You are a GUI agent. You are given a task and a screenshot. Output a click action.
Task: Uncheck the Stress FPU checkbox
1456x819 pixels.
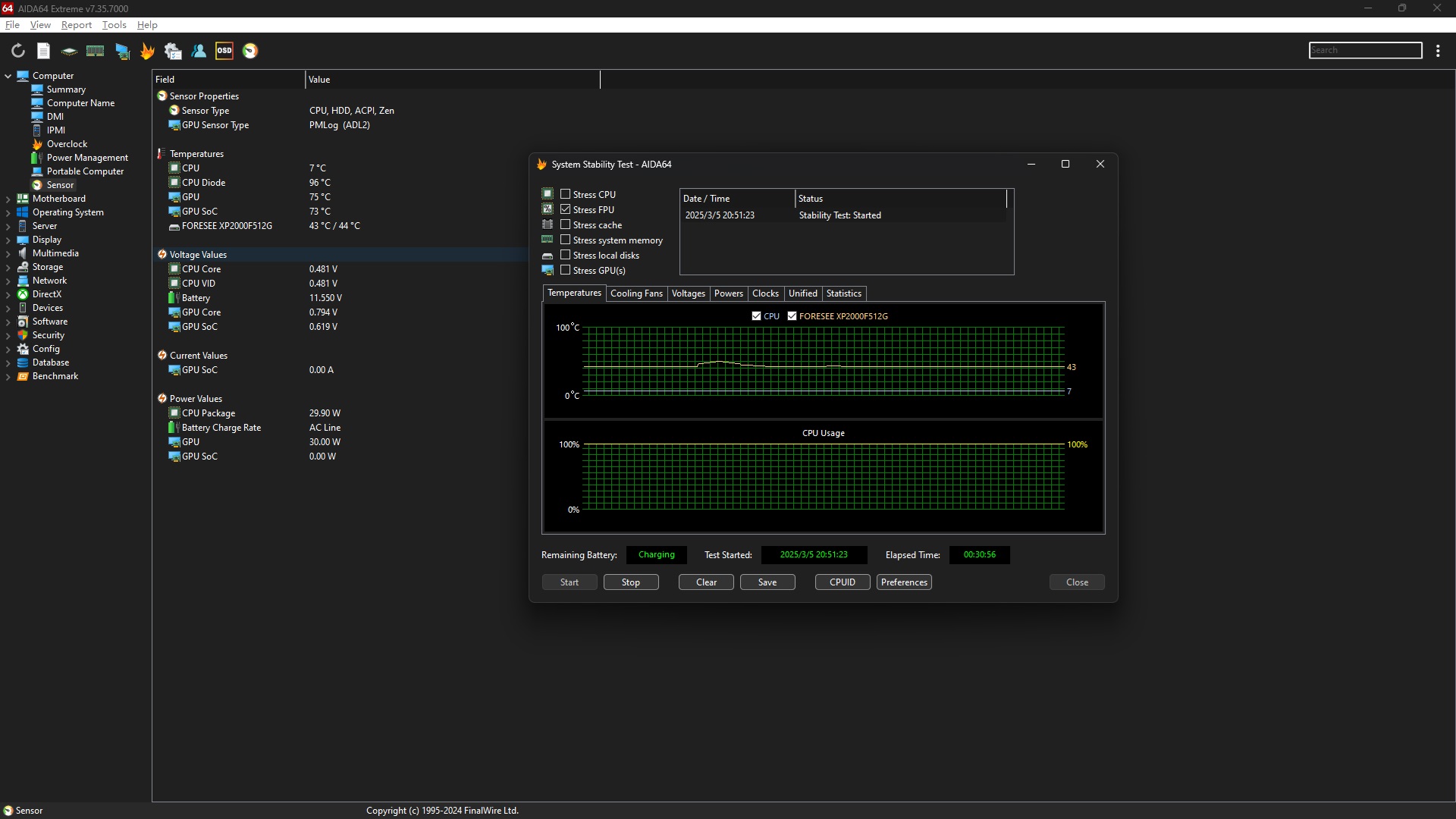point(565,209)
